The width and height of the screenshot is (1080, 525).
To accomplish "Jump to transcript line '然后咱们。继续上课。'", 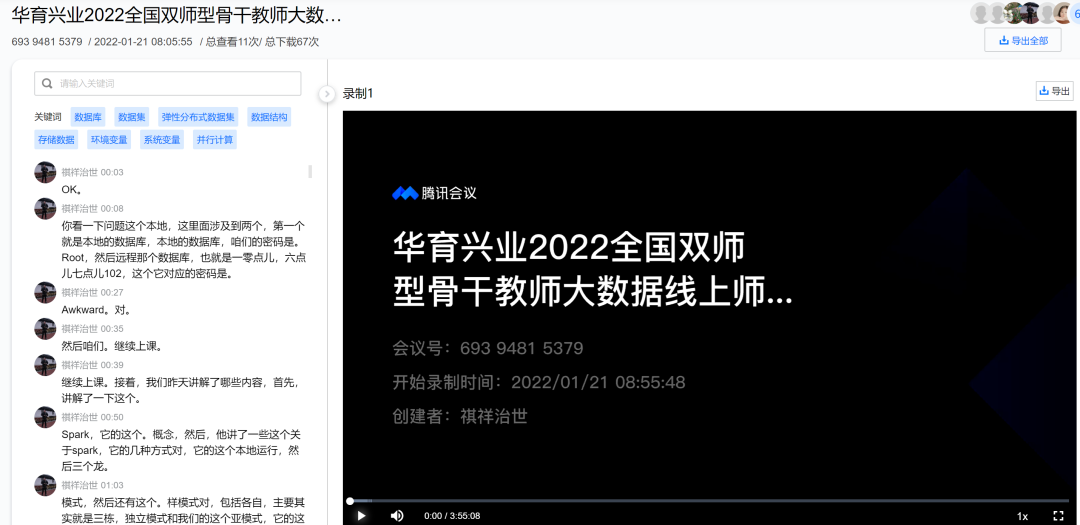I will [112, 346].
